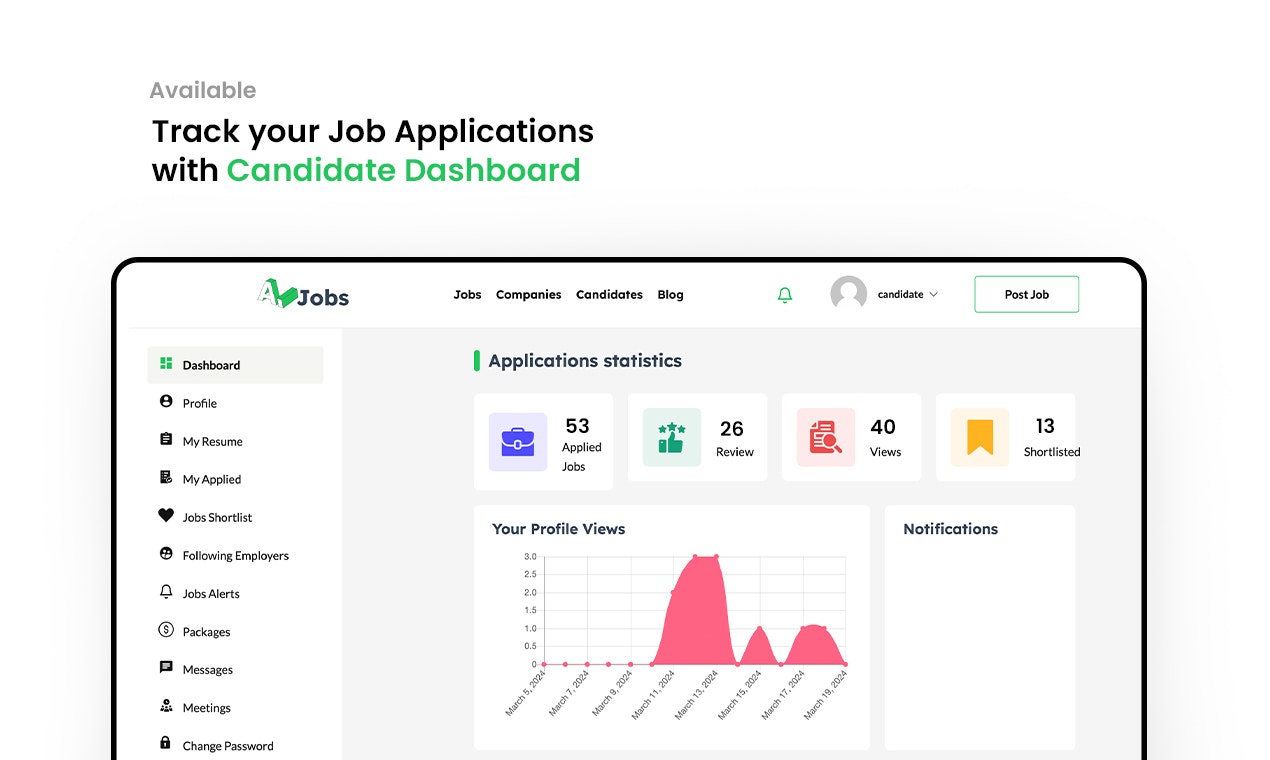1270x760 pixels.
Task: Click the Applications statistics heading
Action: 585,361
